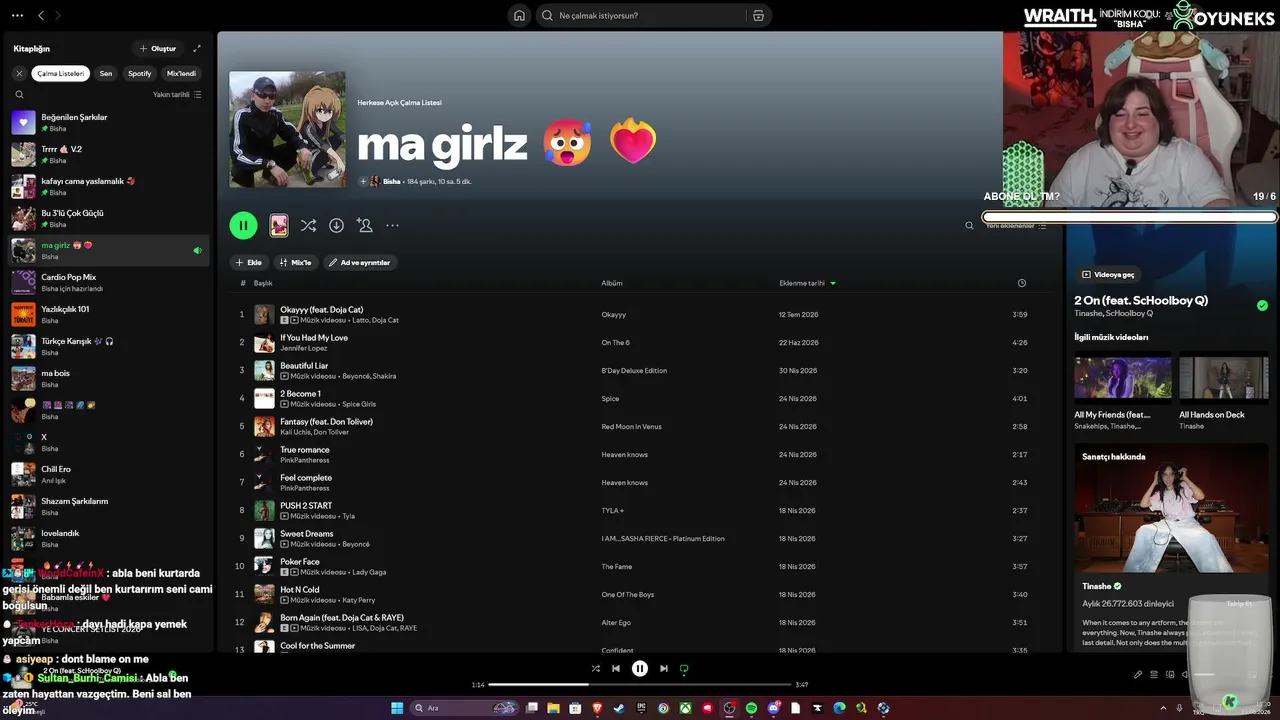Open playlist owner 'Bisha' profile link
1280x720 pixels.
pos(391,181)
